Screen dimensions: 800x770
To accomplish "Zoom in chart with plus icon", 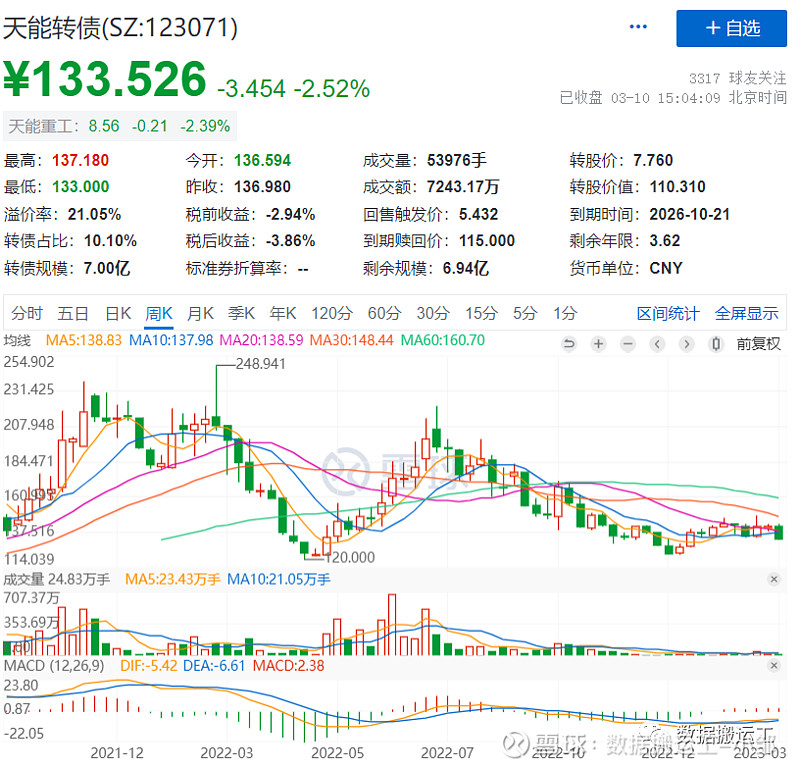I will [x=598, y=344].
